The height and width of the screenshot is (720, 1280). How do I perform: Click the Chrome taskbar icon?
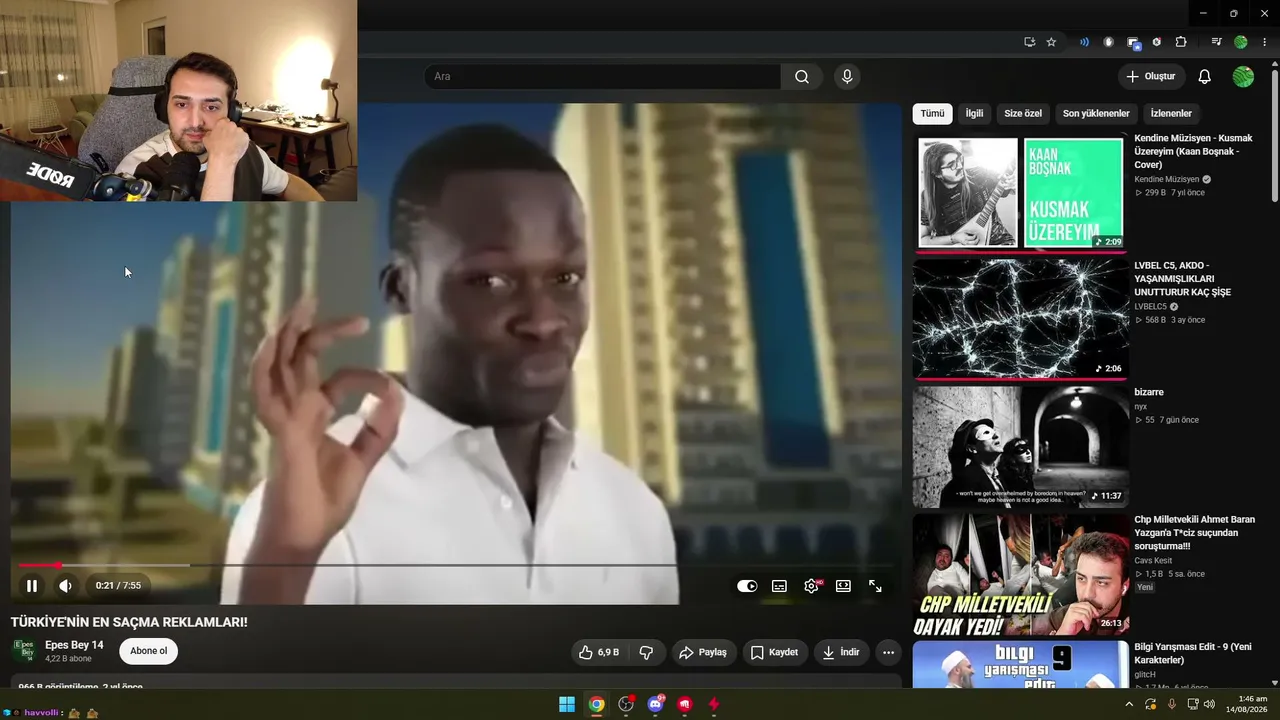coord(596,704)
